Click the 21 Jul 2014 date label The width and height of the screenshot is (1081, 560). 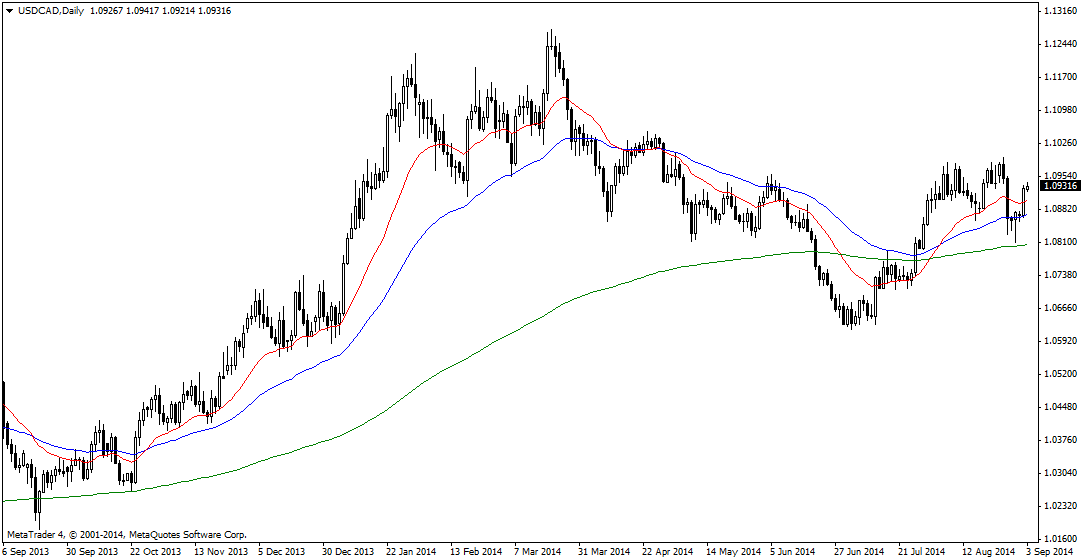point(922,551)
